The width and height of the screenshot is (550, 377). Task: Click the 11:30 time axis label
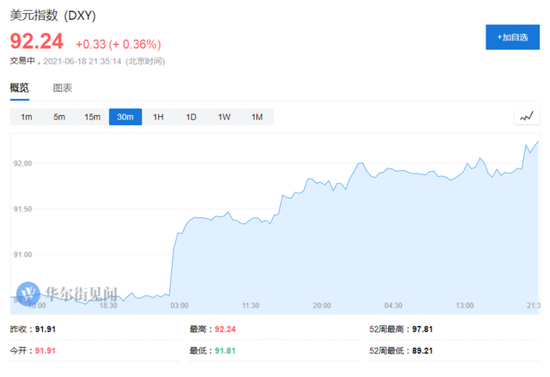click(x=250, y=305)
